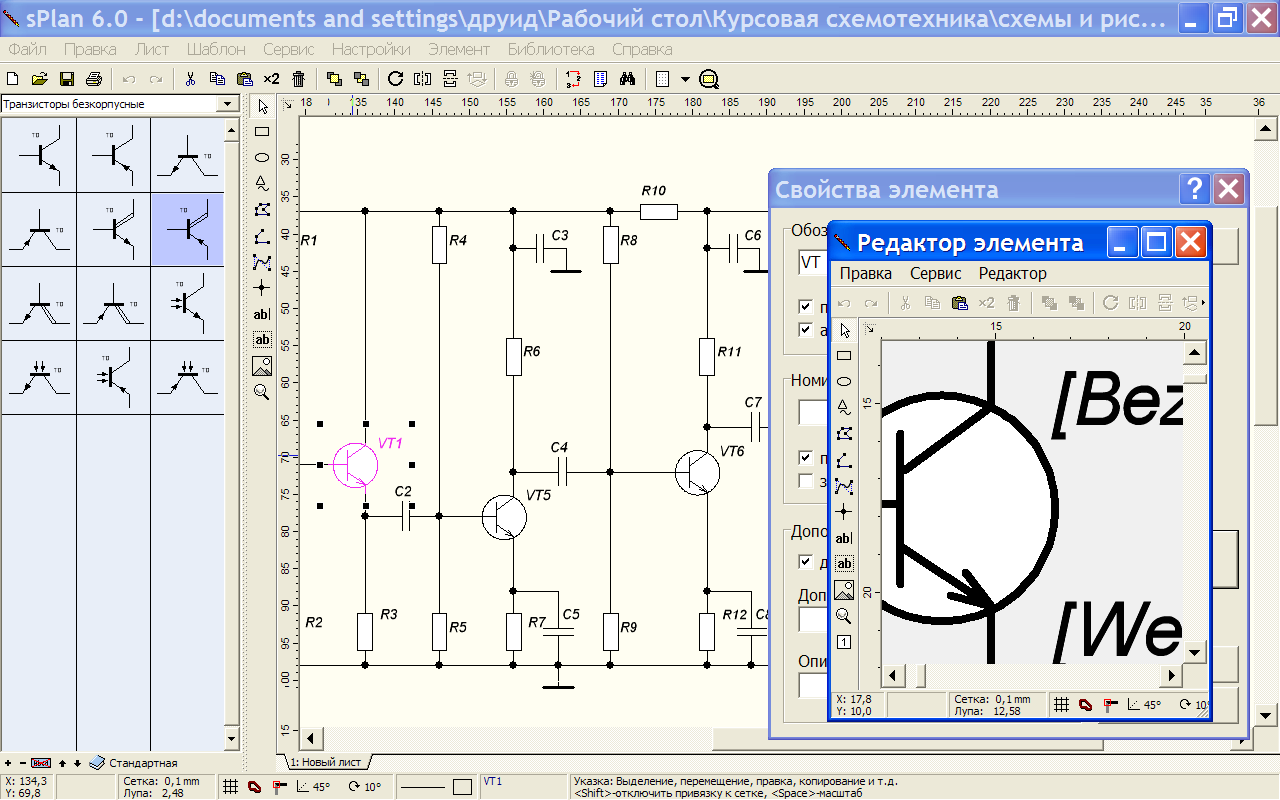Duplicate selection with the x2 icon in main toolbar
The image size is (1280, 800).
click(271, 79)
